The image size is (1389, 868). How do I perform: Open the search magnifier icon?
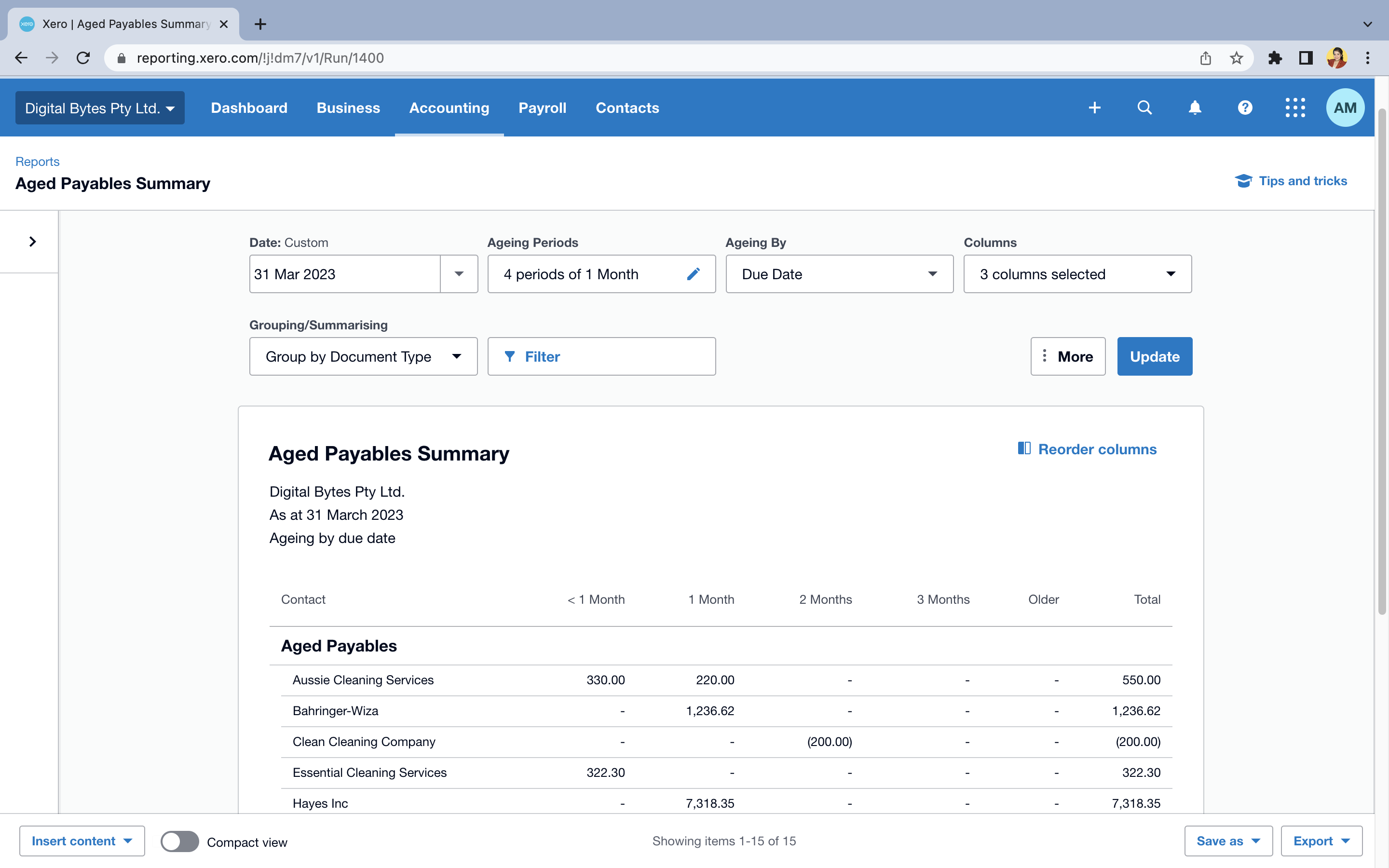[1144, 108]
